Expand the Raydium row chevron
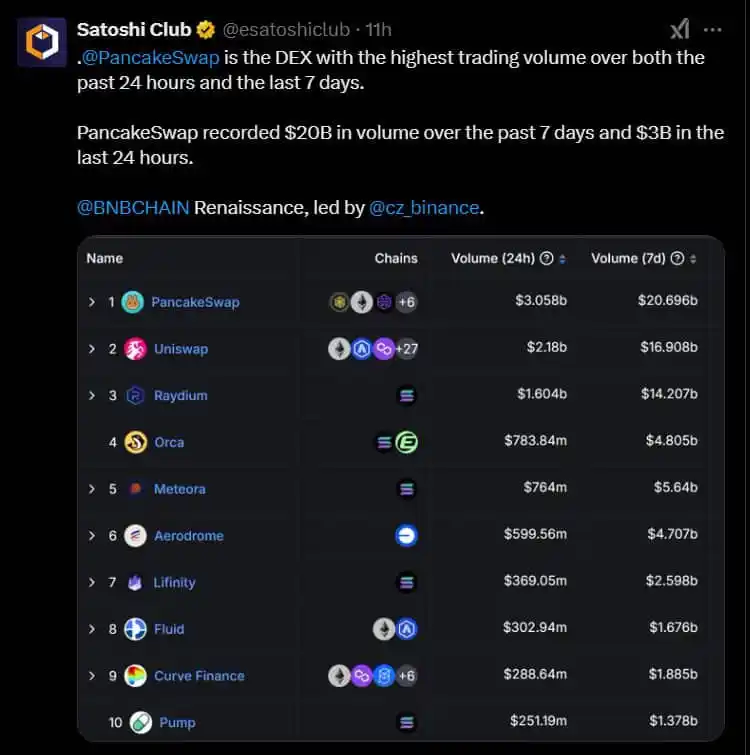Image resolution: width=750 pixels, height=755 pixels. pyautogui.click(x=91, y=396)
